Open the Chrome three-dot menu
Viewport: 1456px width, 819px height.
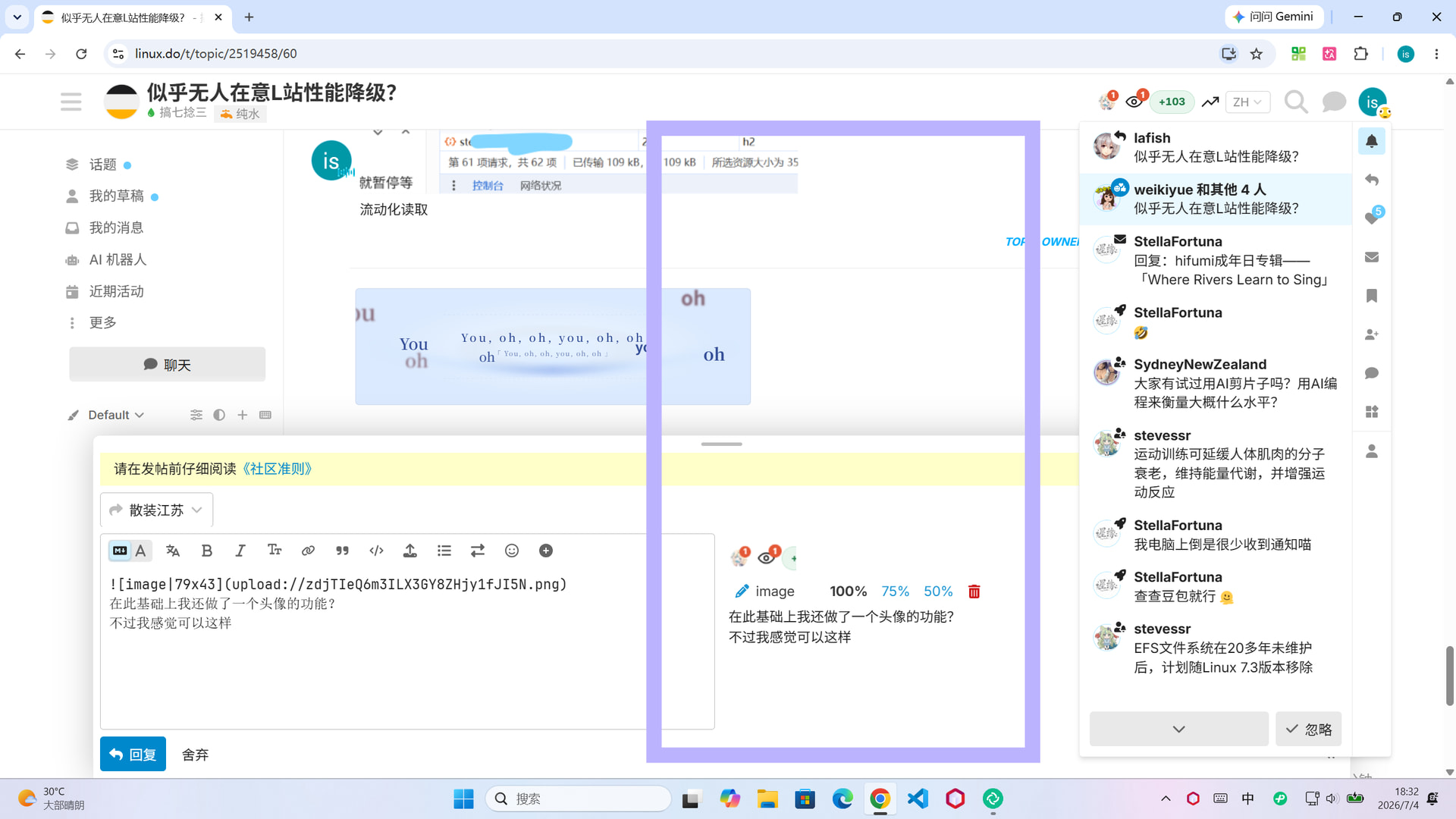1436,54
